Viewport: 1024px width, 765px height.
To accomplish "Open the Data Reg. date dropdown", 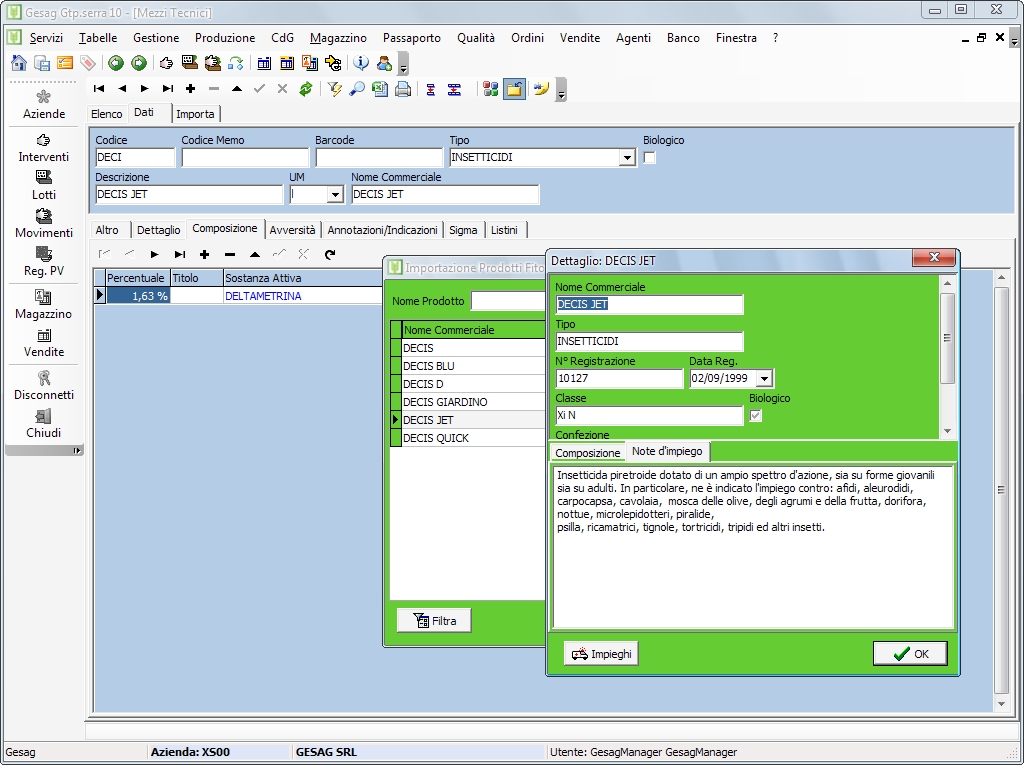I will pyautogui.click(x=764, y=378).
